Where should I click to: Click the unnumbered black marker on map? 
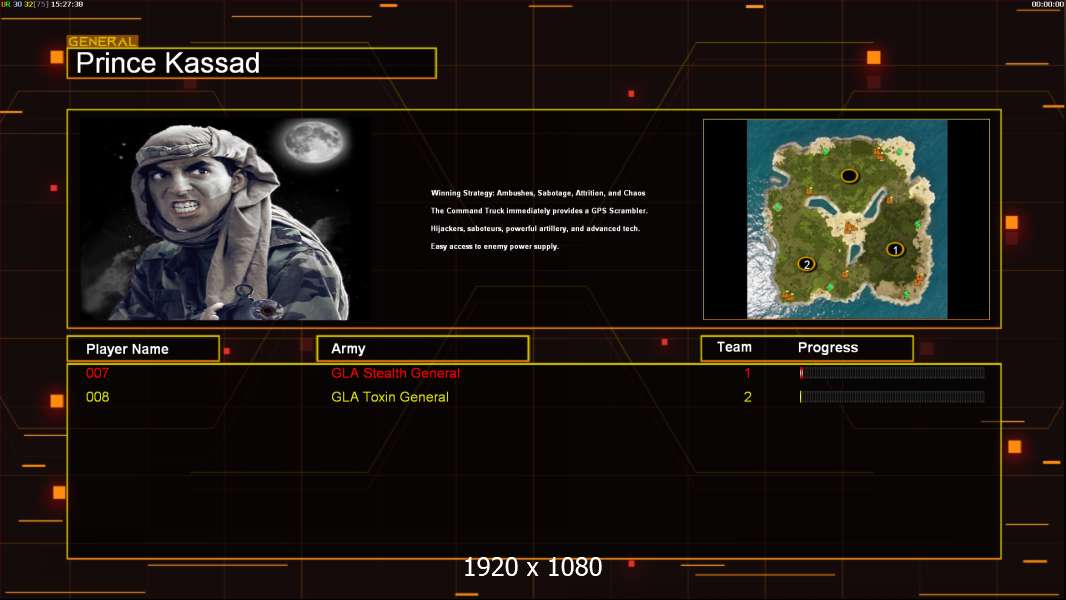pyautogui.click(x=849, y=176)
